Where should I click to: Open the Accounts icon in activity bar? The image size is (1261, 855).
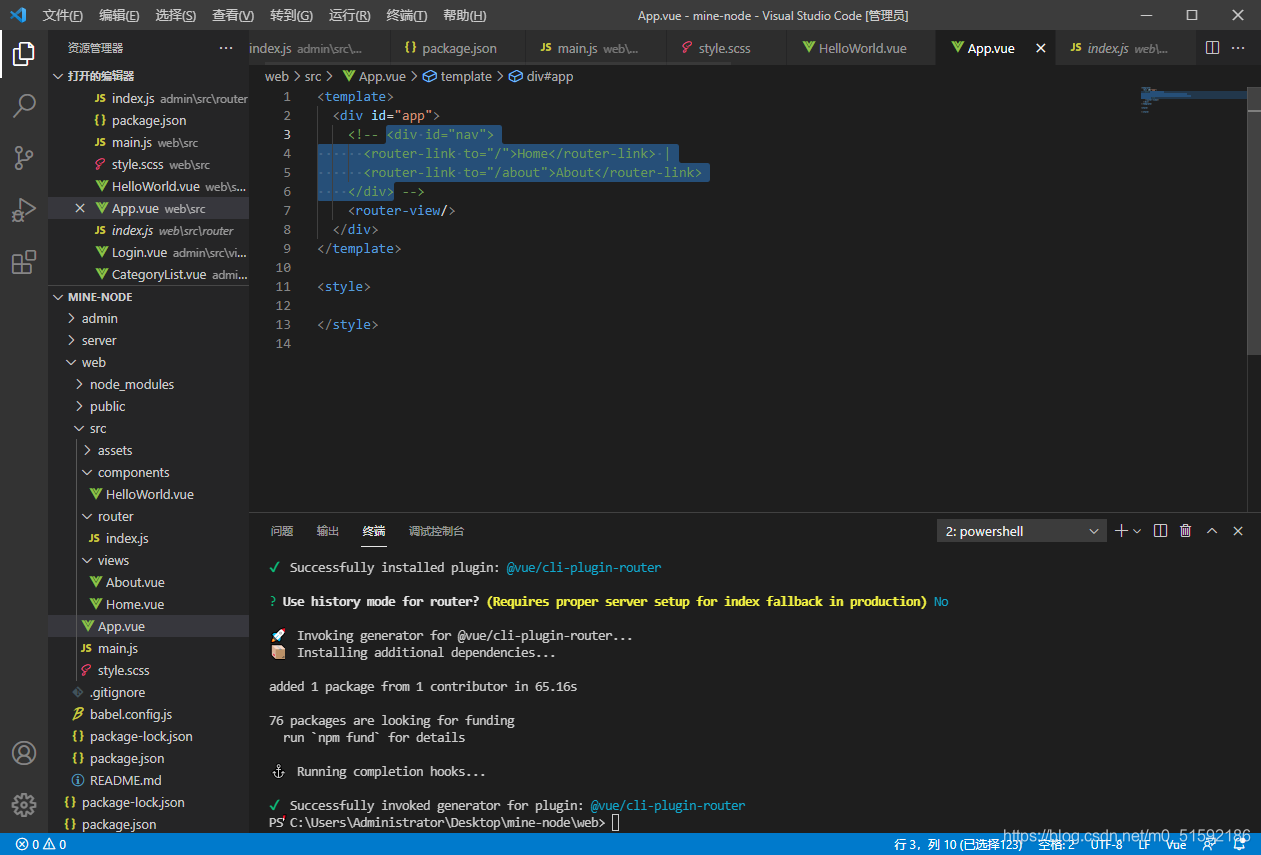point(24,753)
